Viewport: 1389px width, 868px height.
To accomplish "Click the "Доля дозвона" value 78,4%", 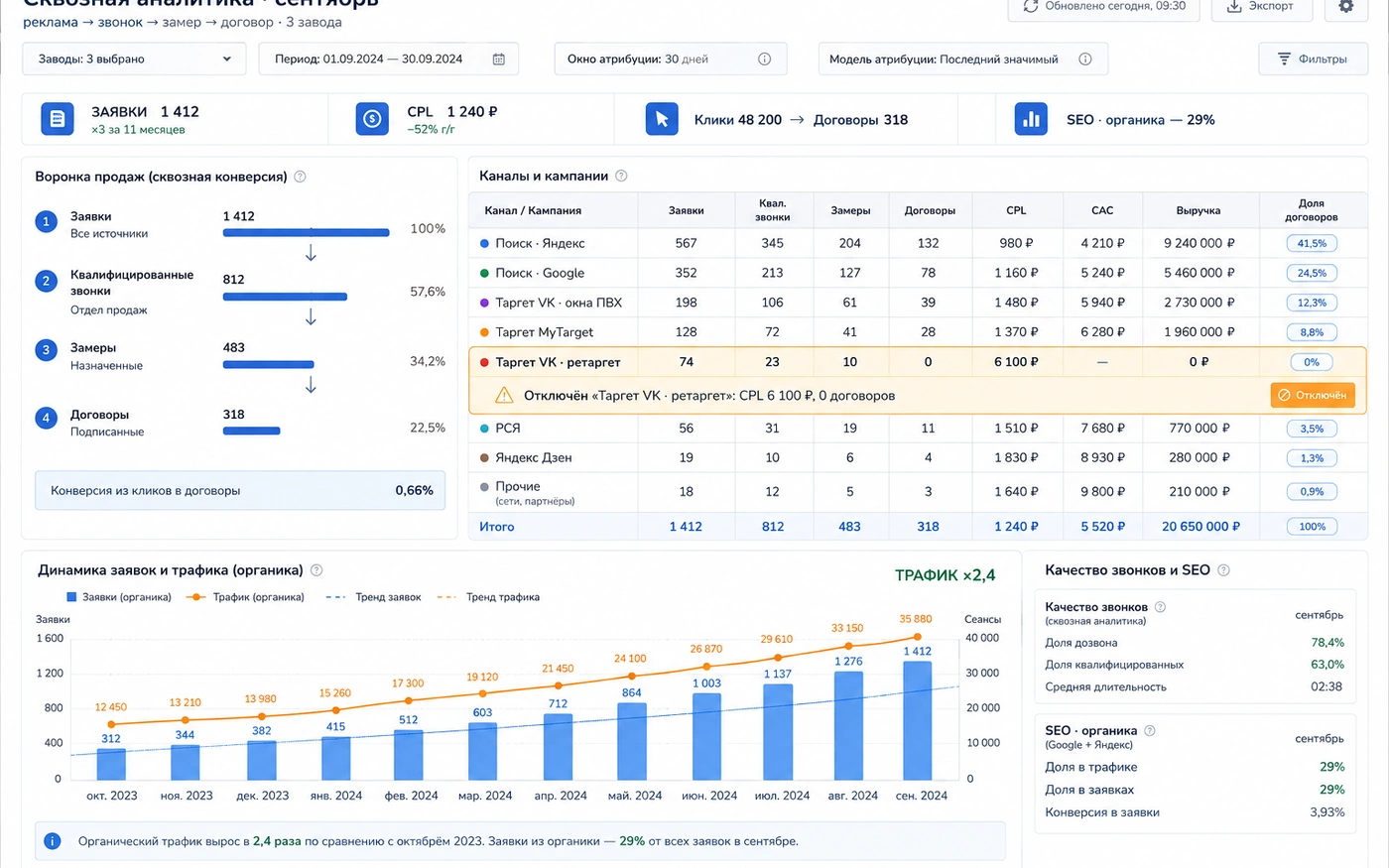I will pyautogui.click(x=1327, y=643).
